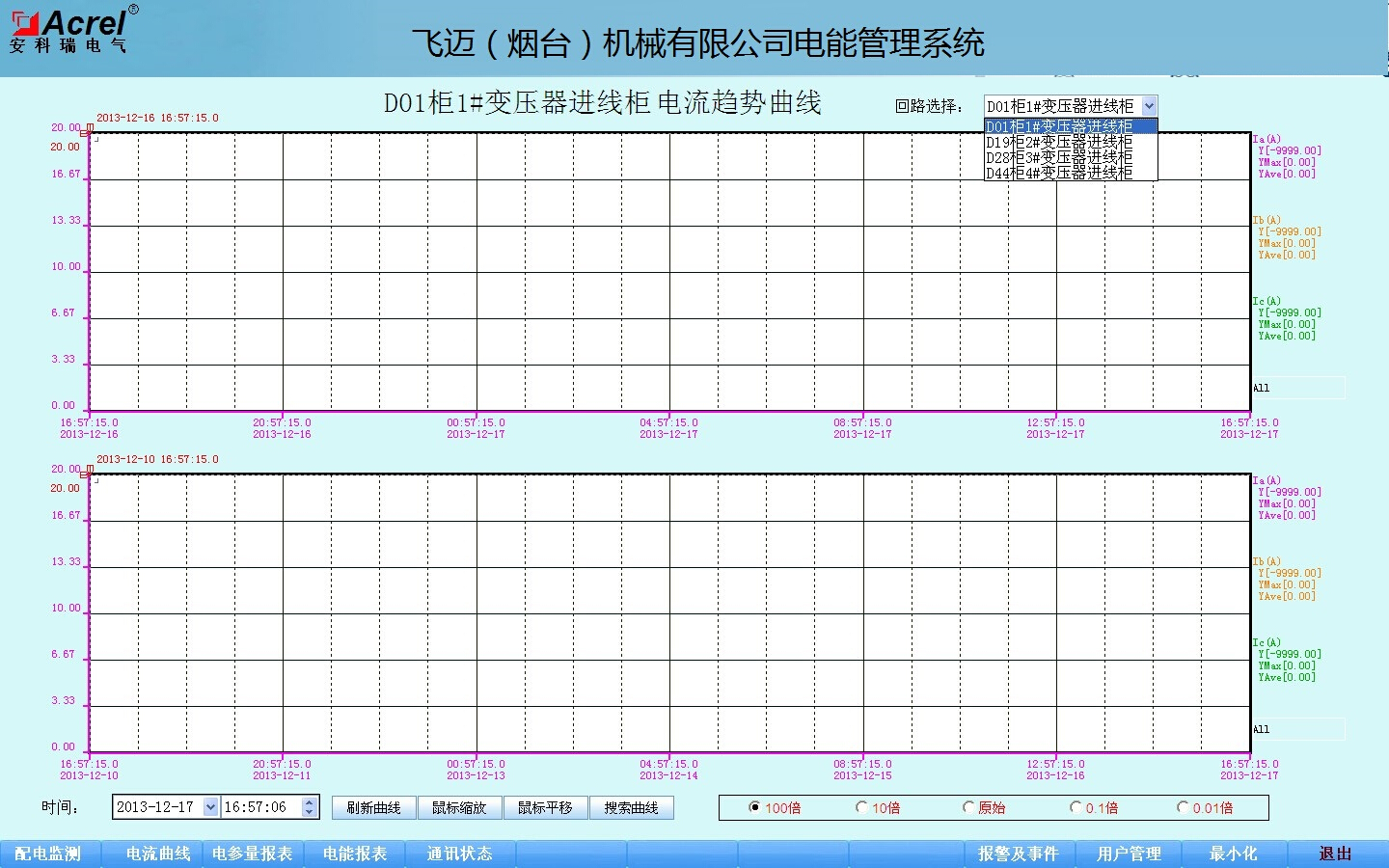This screenshot has height=868, width=1389.
Task: Select the 100倍 radio button
Action: pos(755,807)
